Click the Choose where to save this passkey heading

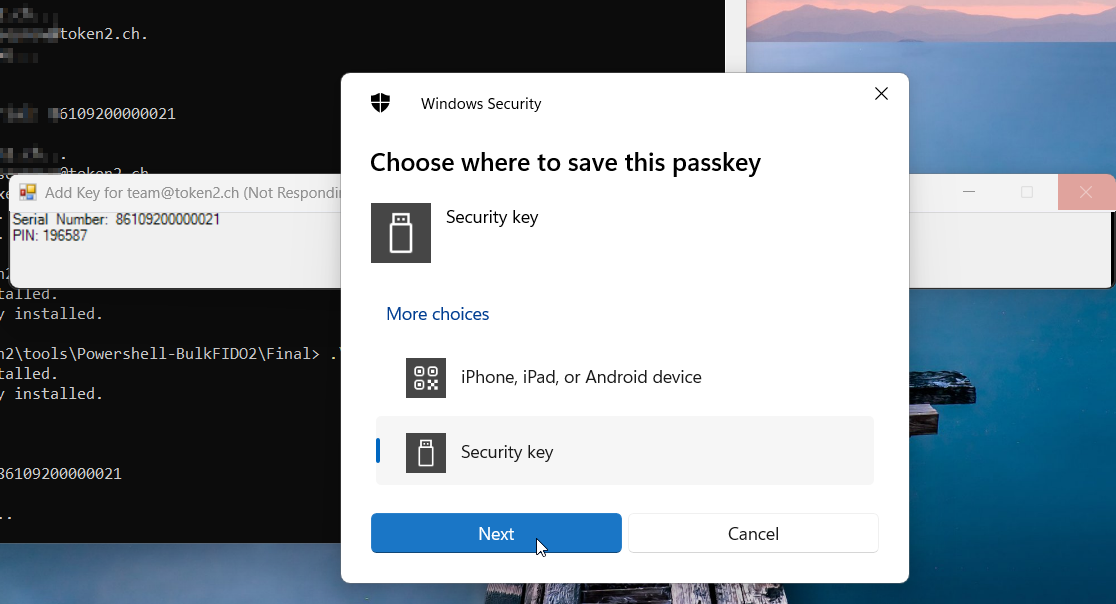(x=565, y=163)
